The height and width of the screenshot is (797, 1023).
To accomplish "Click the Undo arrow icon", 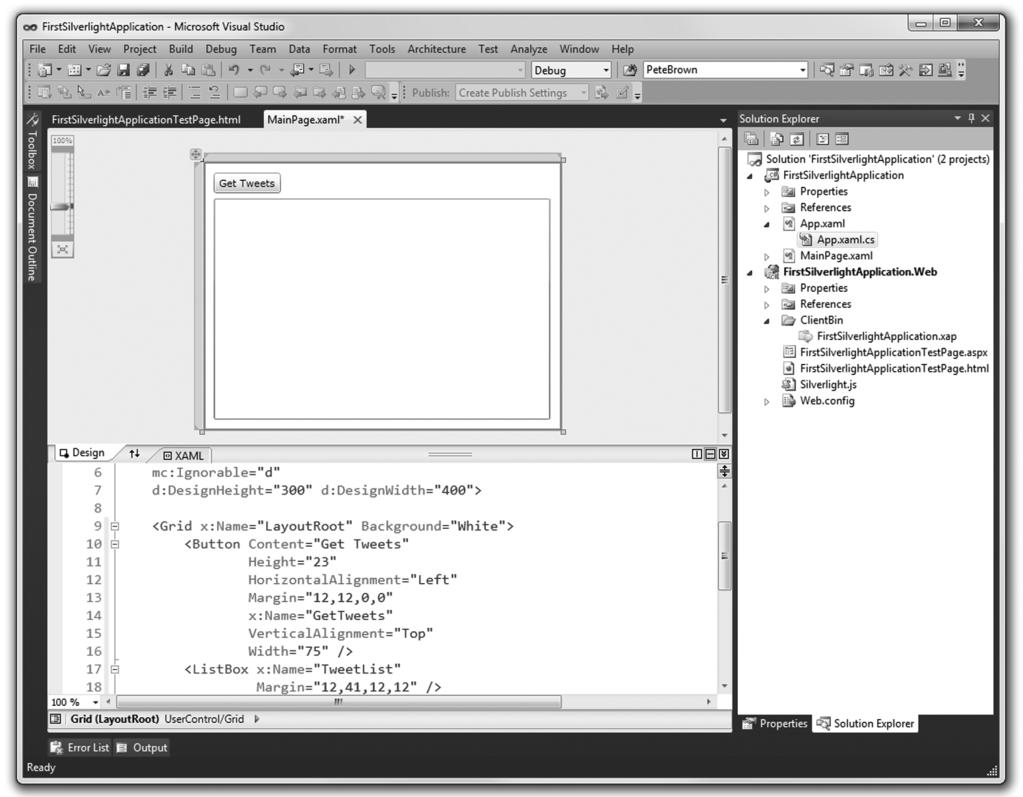I will click(234, 70).
